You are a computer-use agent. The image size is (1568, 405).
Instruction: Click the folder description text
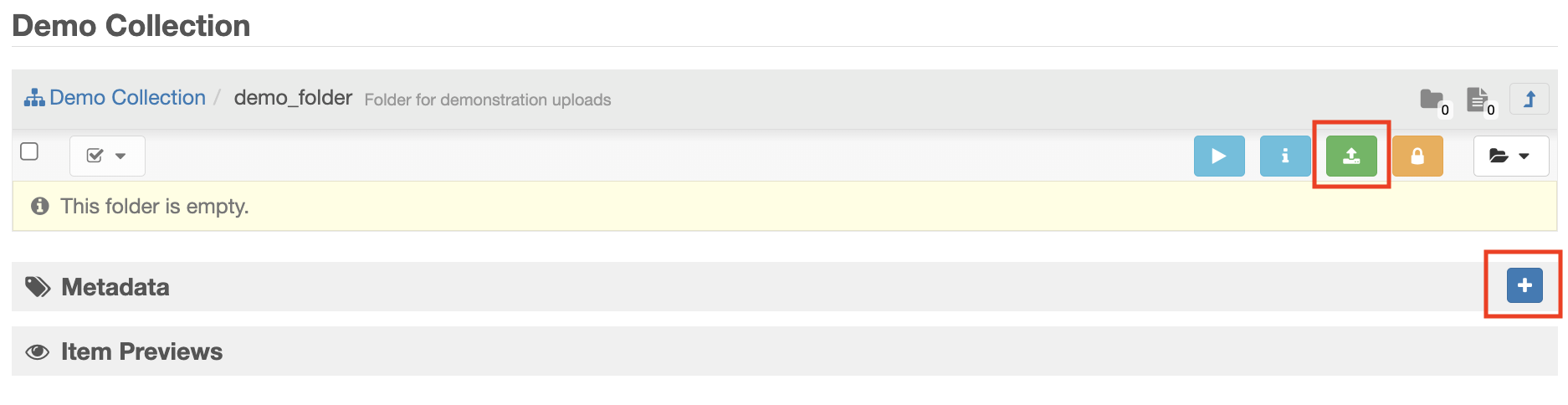[487, 100]
